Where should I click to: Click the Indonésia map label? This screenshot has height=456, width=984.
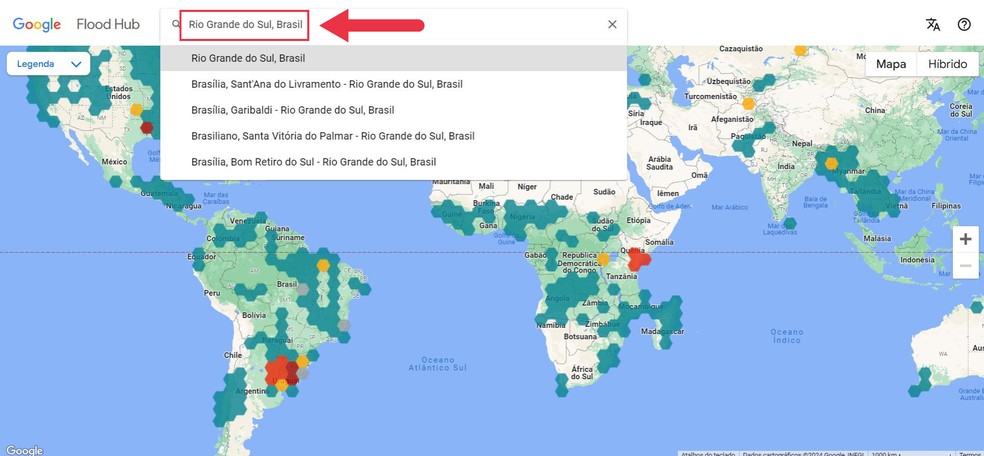[917, 260]
